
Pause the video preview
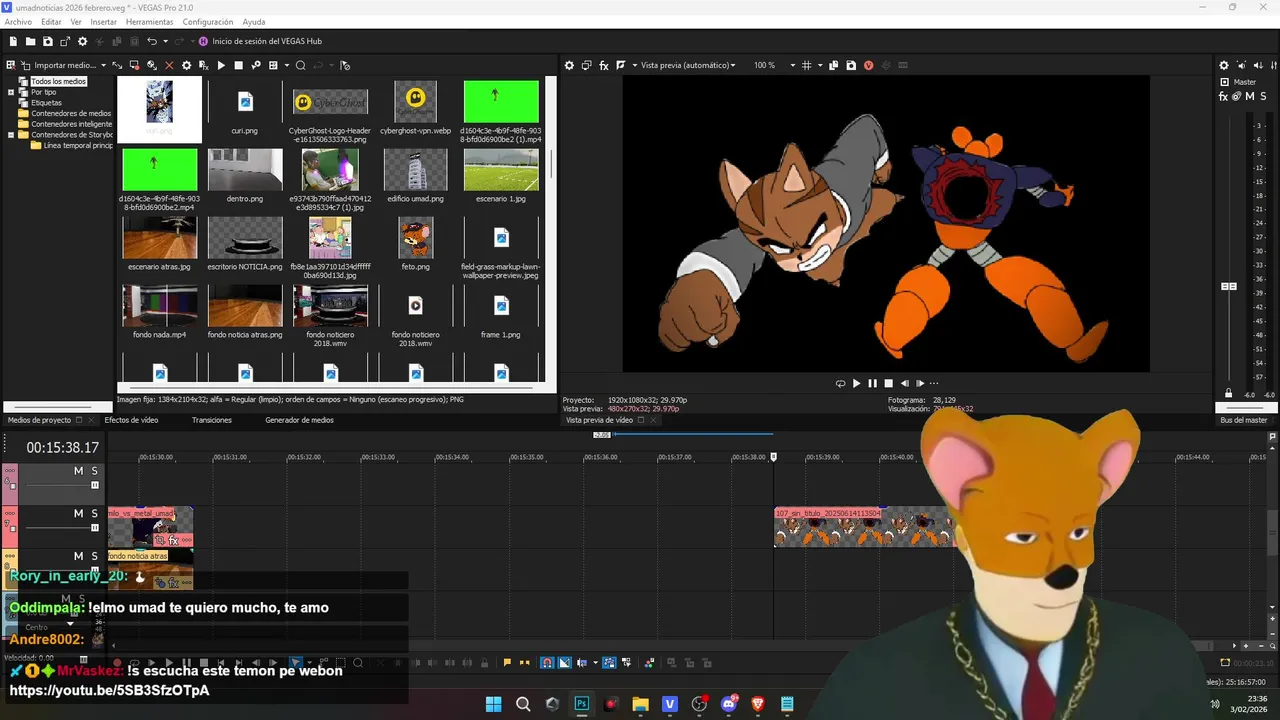872,383
